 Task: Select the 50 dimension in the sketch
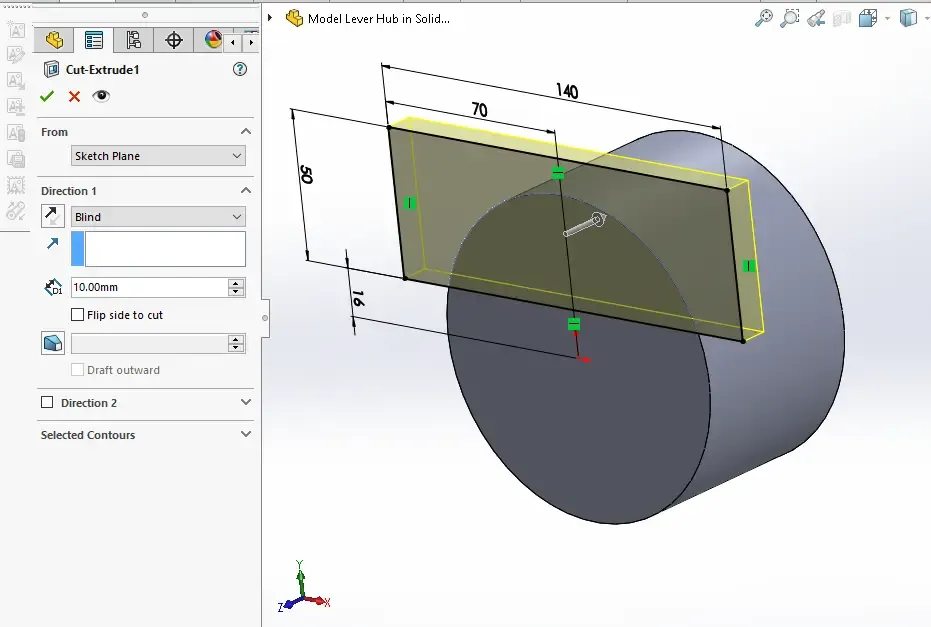coord(306,175)
